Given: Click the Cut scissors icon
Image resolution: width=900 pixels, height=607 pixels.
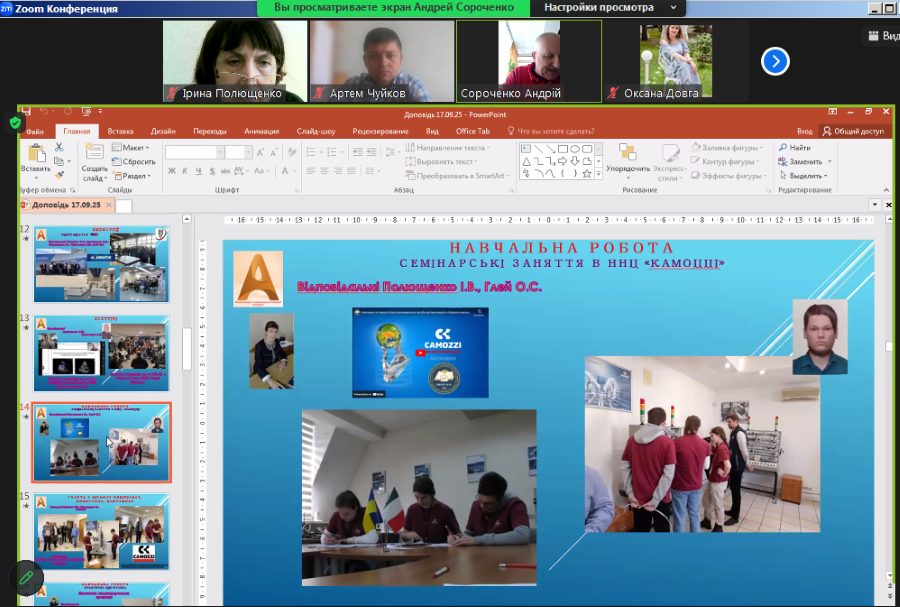Looking at the screenshot, I should click(59, 147).
